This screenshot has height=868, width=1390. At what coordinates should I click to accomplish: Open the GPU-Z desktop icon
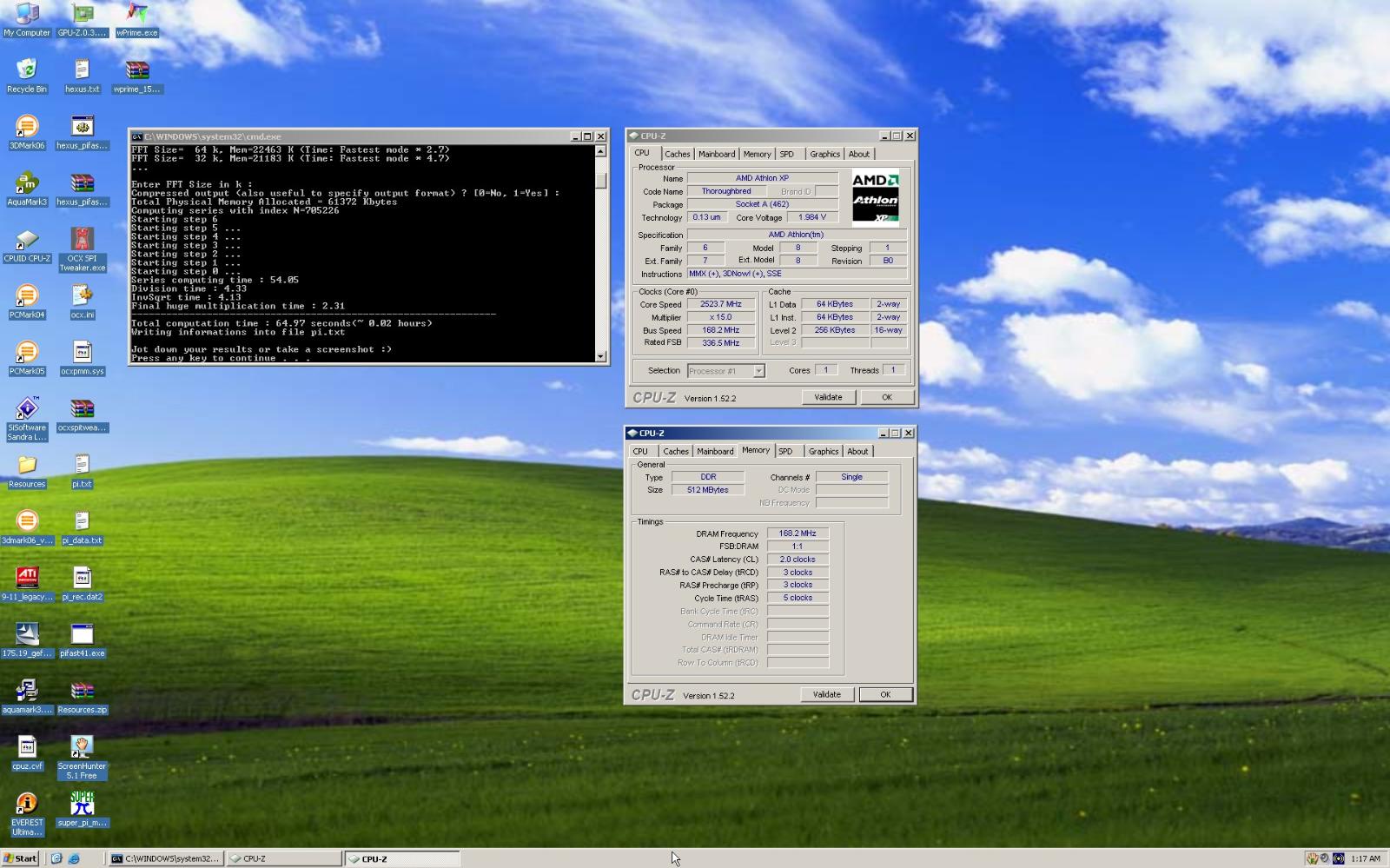tap(83, 20)
